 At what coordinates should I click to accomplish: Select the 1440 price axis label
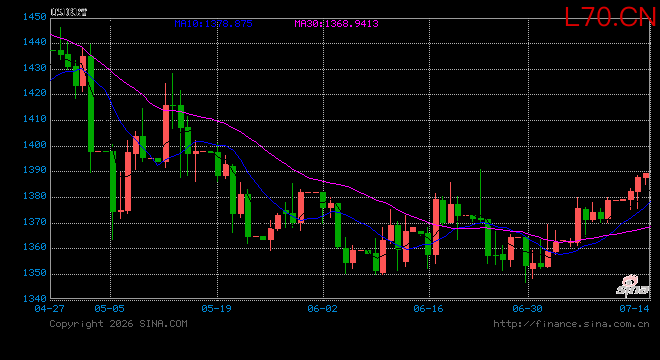pyautogui.click(x=35, y=42)
